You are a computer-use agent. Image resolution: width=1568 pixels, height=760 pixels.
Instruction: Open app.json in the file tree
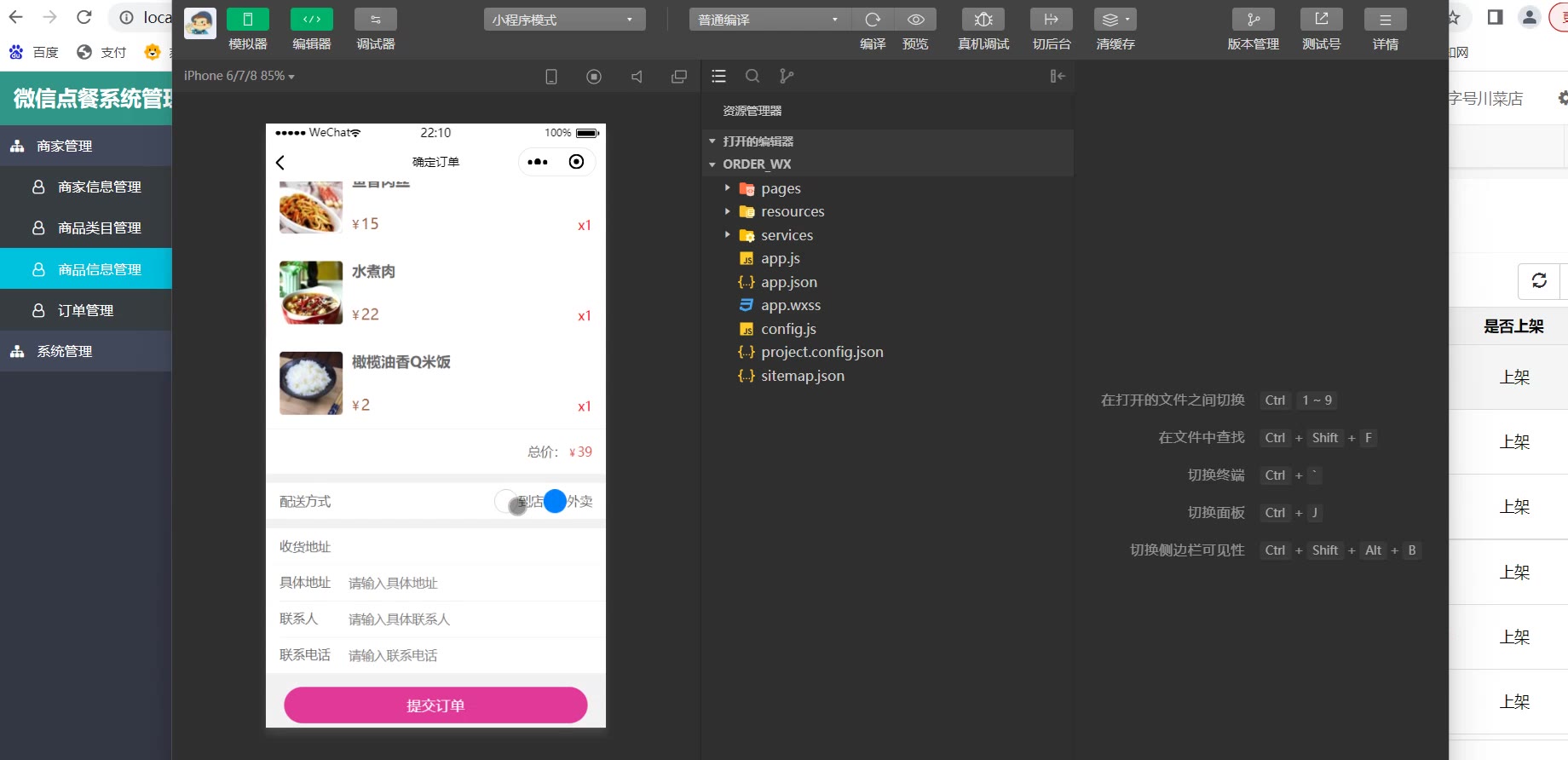[788, 282]
